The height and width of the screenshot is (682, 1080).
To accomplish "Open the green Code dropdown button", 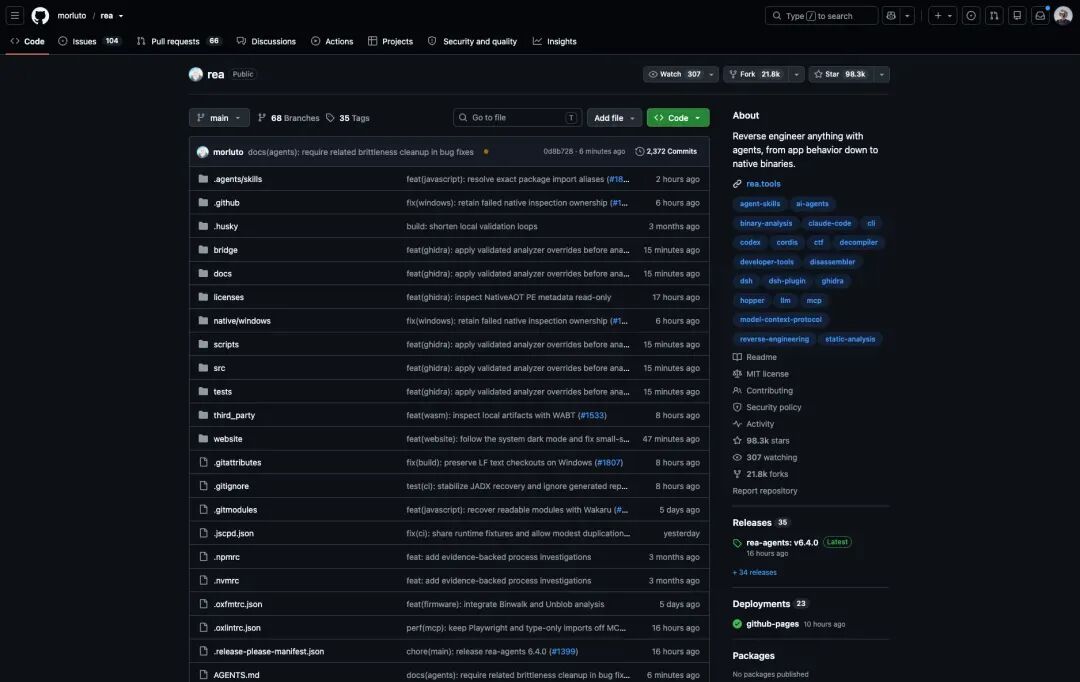I will [678, 118].
